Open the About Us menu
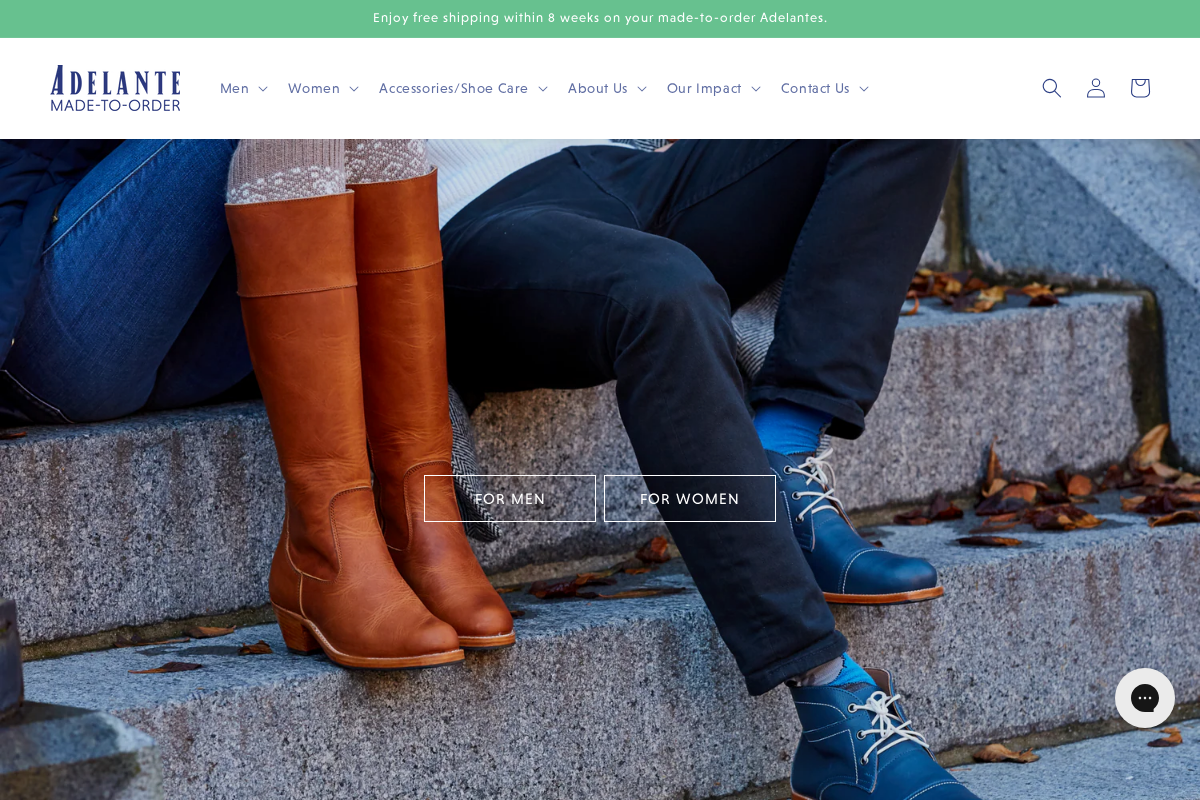The image size is (1200, 800). (x=597, y=88)
